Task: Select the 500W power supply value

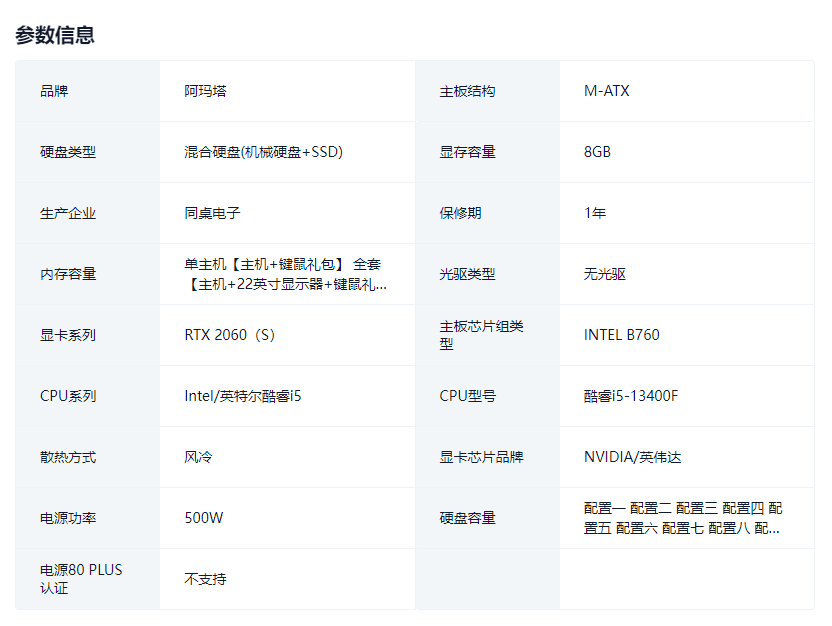Action: [x=204, y=518]
